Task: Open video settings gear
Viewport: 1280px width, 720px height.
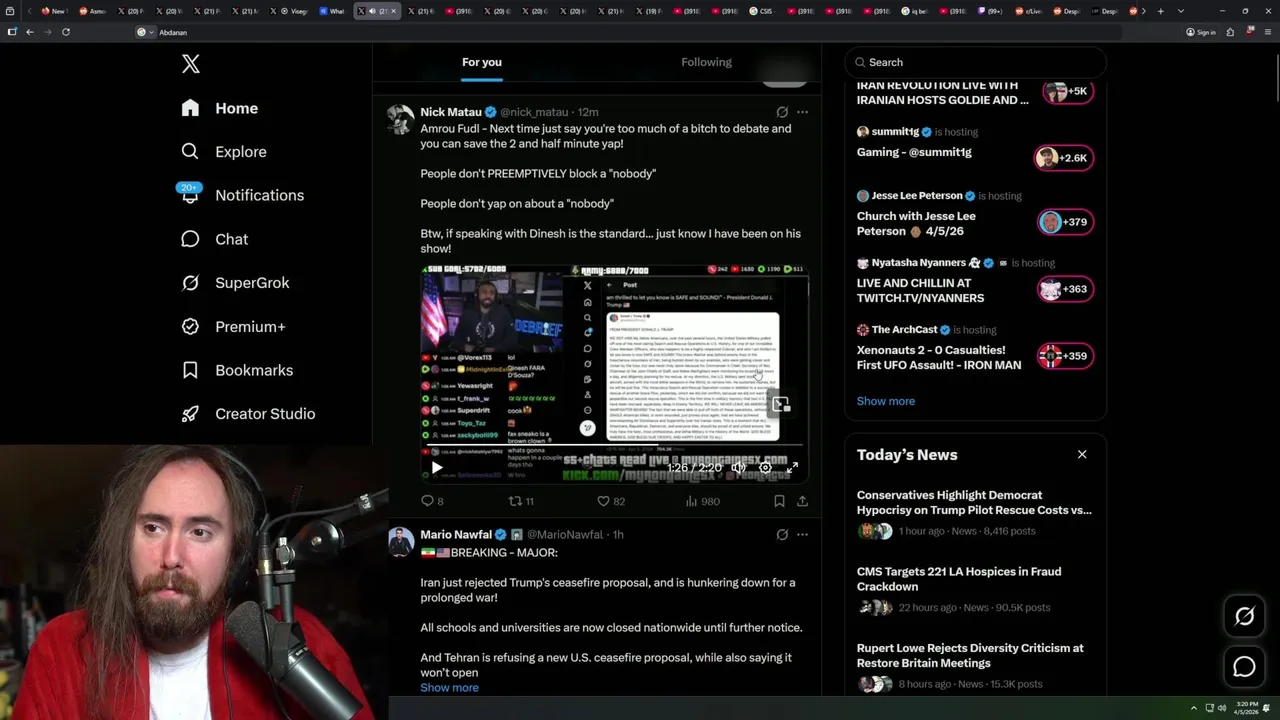Action: pos(765,467)
